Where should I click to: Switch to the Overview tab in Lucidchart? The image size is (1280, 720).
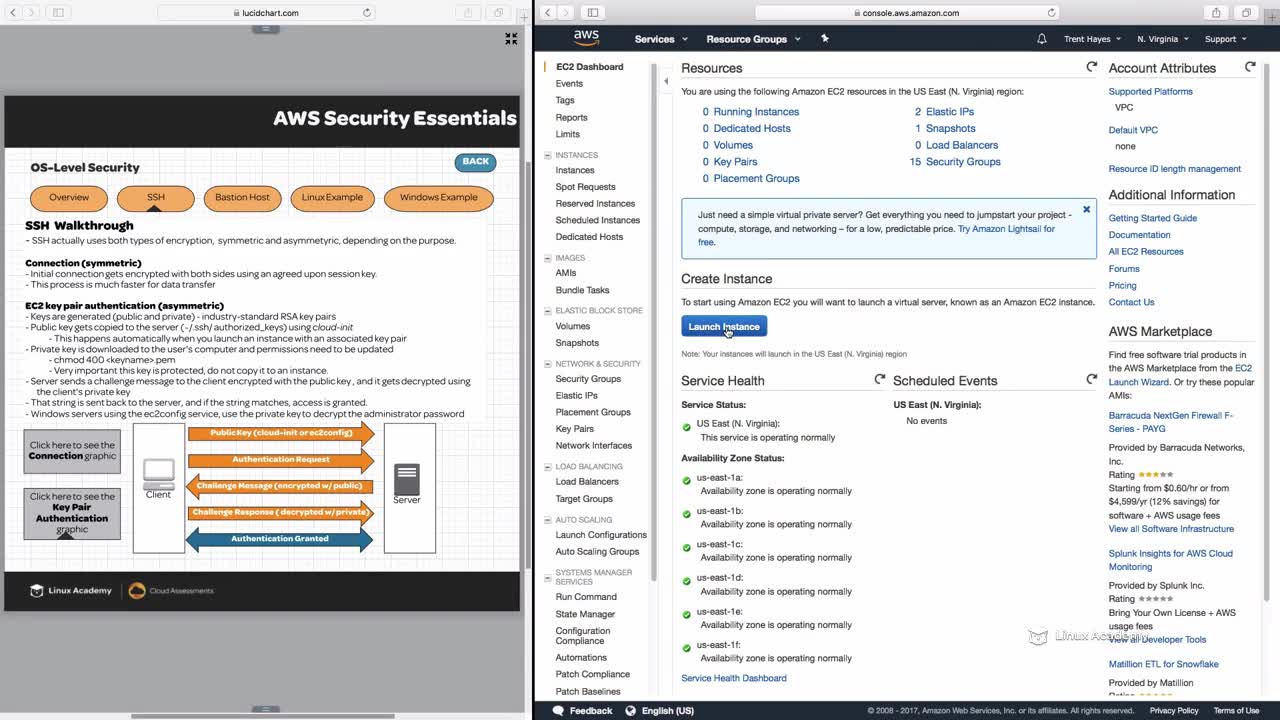pyautogui.click(x=69, y=197)
